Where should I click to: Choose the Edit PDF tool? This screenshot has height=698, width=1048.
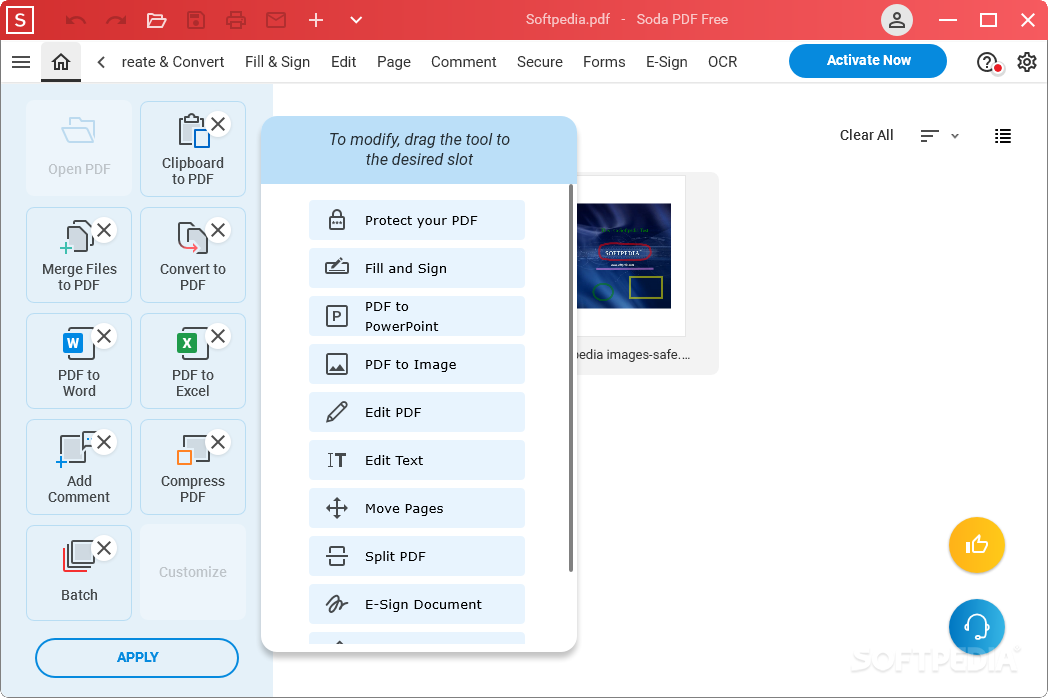click(417, 413)
